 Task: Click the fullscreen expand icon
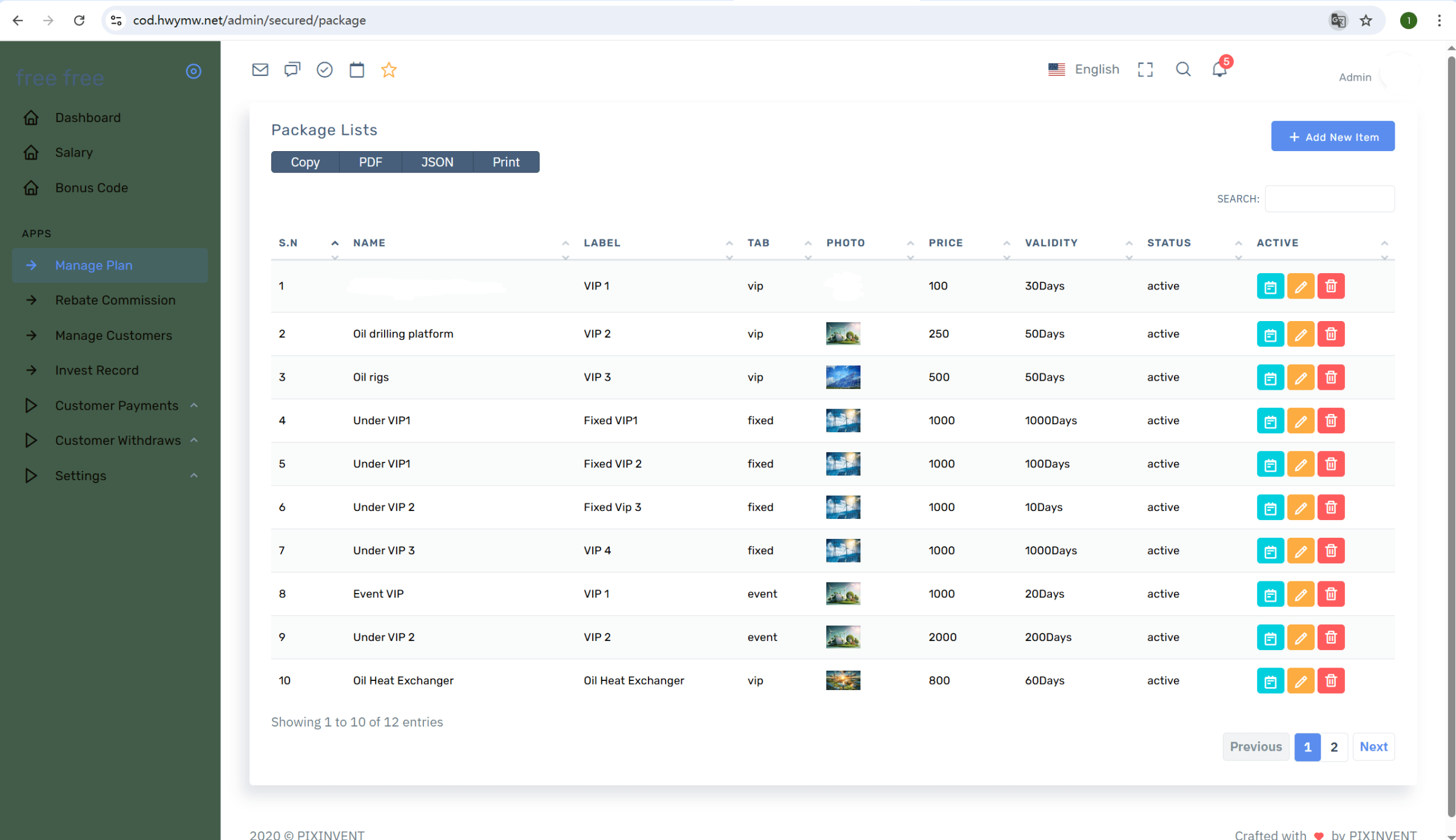point(1145,70)
